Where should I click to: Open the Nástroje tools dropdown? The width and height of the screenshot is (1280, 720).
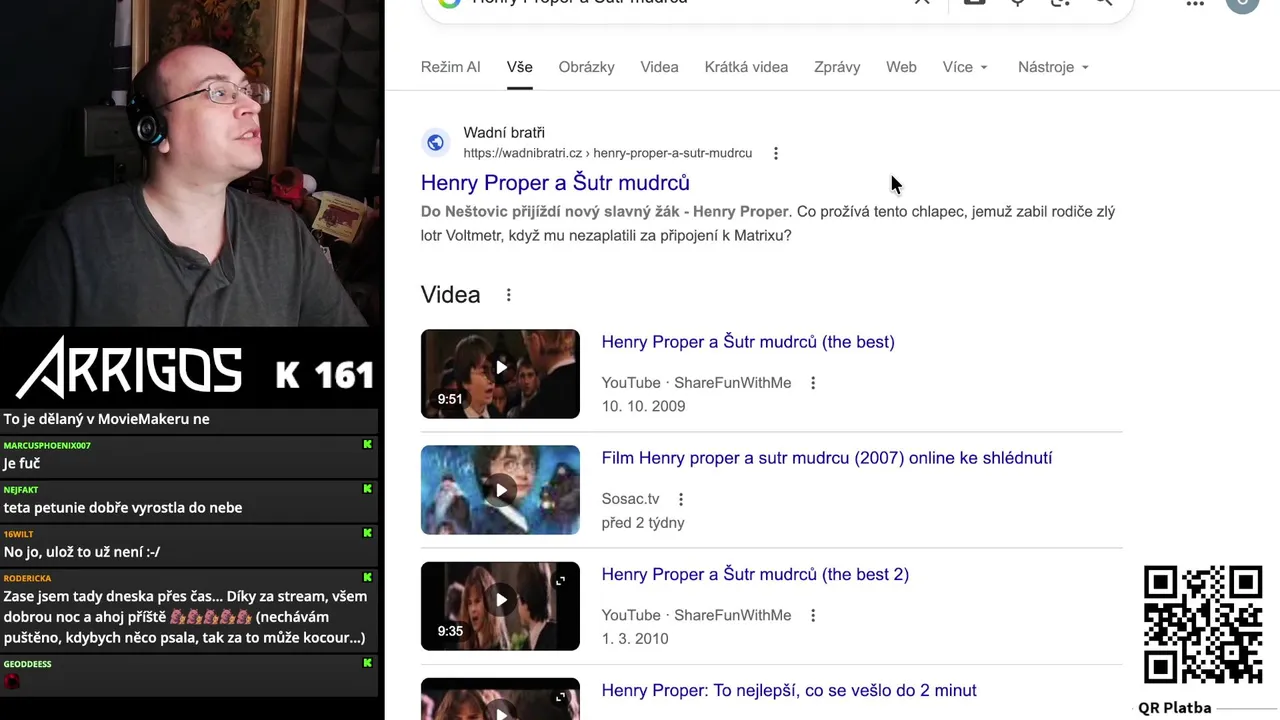point(1053,67)
